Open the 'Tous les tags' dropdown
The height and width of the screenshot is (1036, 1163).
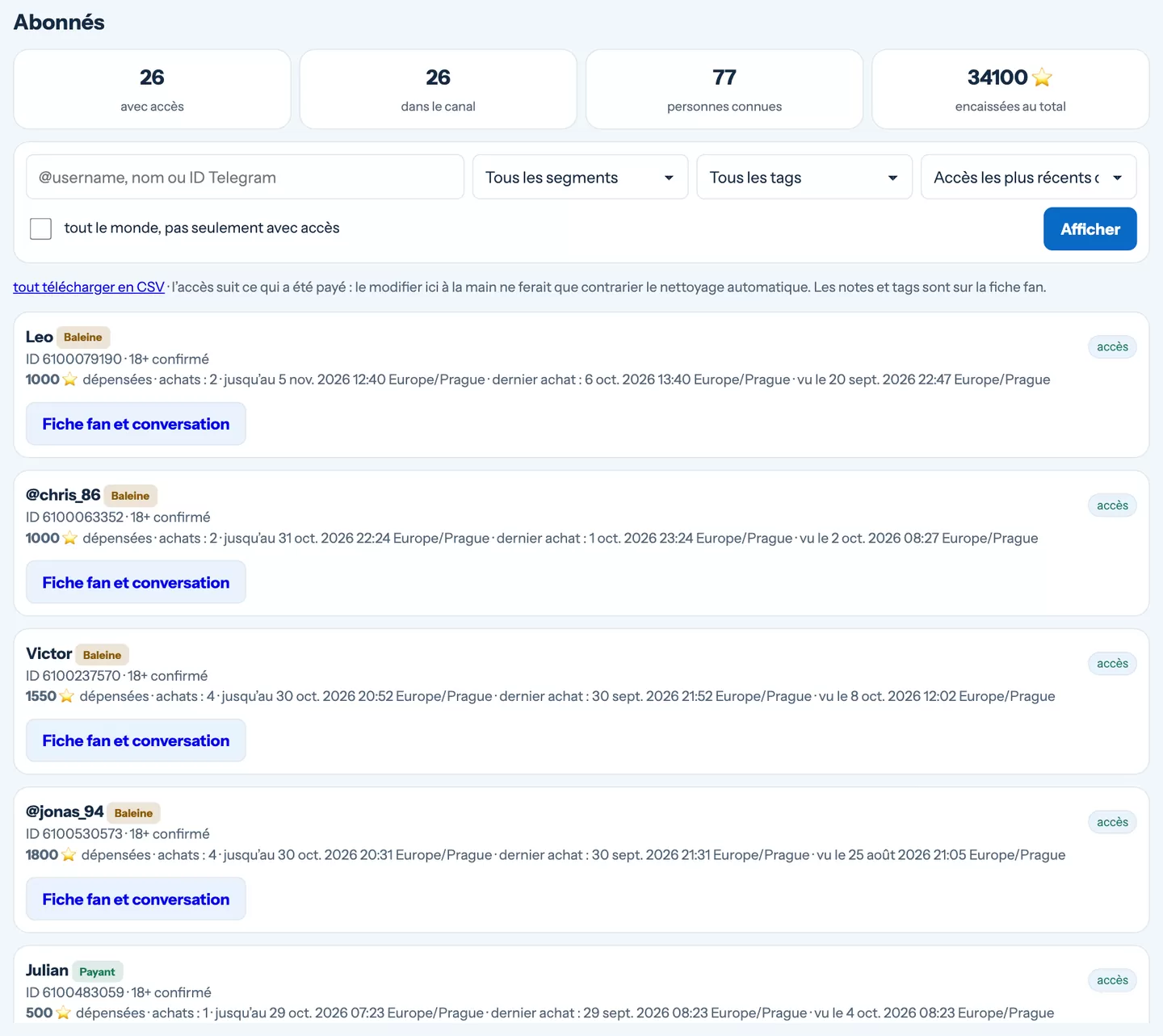click(x=804, y=177)
